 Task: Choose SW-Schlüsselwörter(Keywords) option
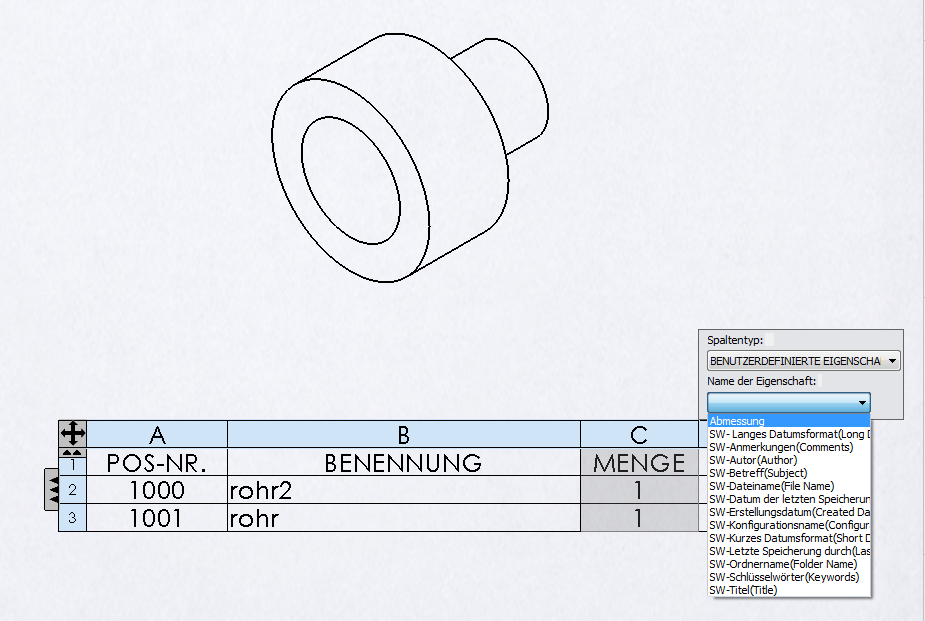[789, 577]
